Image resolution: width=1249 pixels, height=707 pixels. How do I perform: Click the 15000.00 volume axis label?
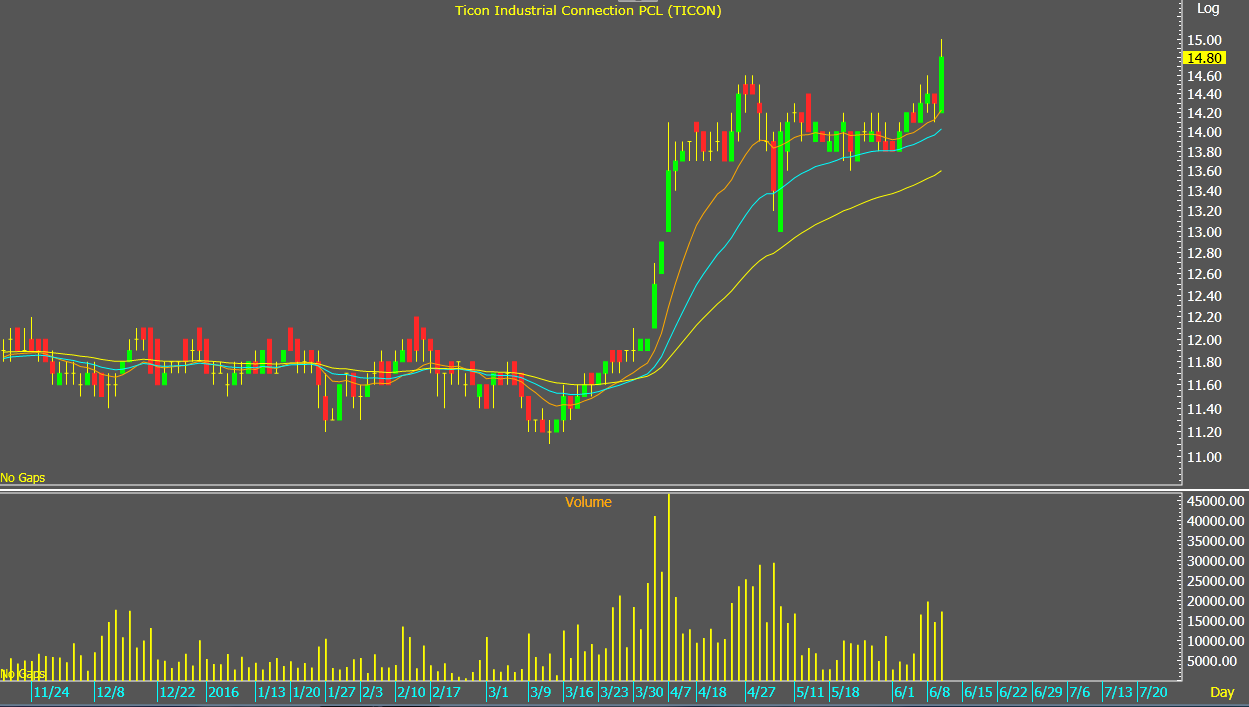1213,621
